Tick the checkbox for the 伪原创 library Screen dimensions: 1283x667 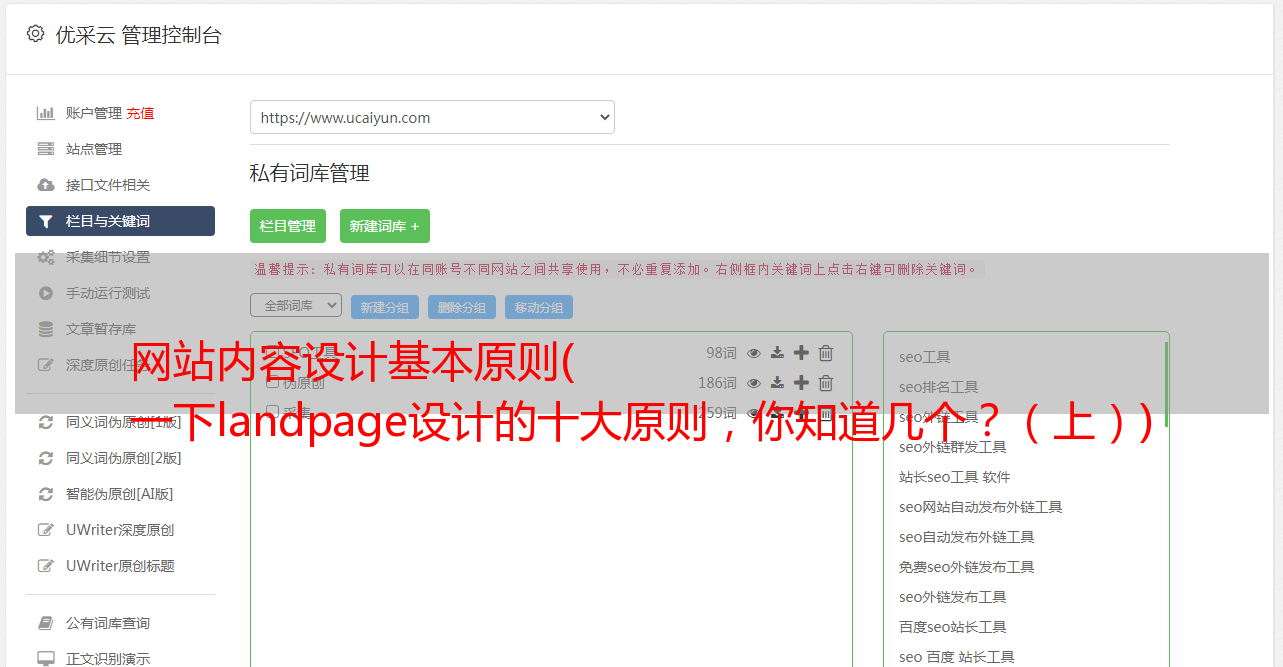pyautogui.click(x=272, y=383)
